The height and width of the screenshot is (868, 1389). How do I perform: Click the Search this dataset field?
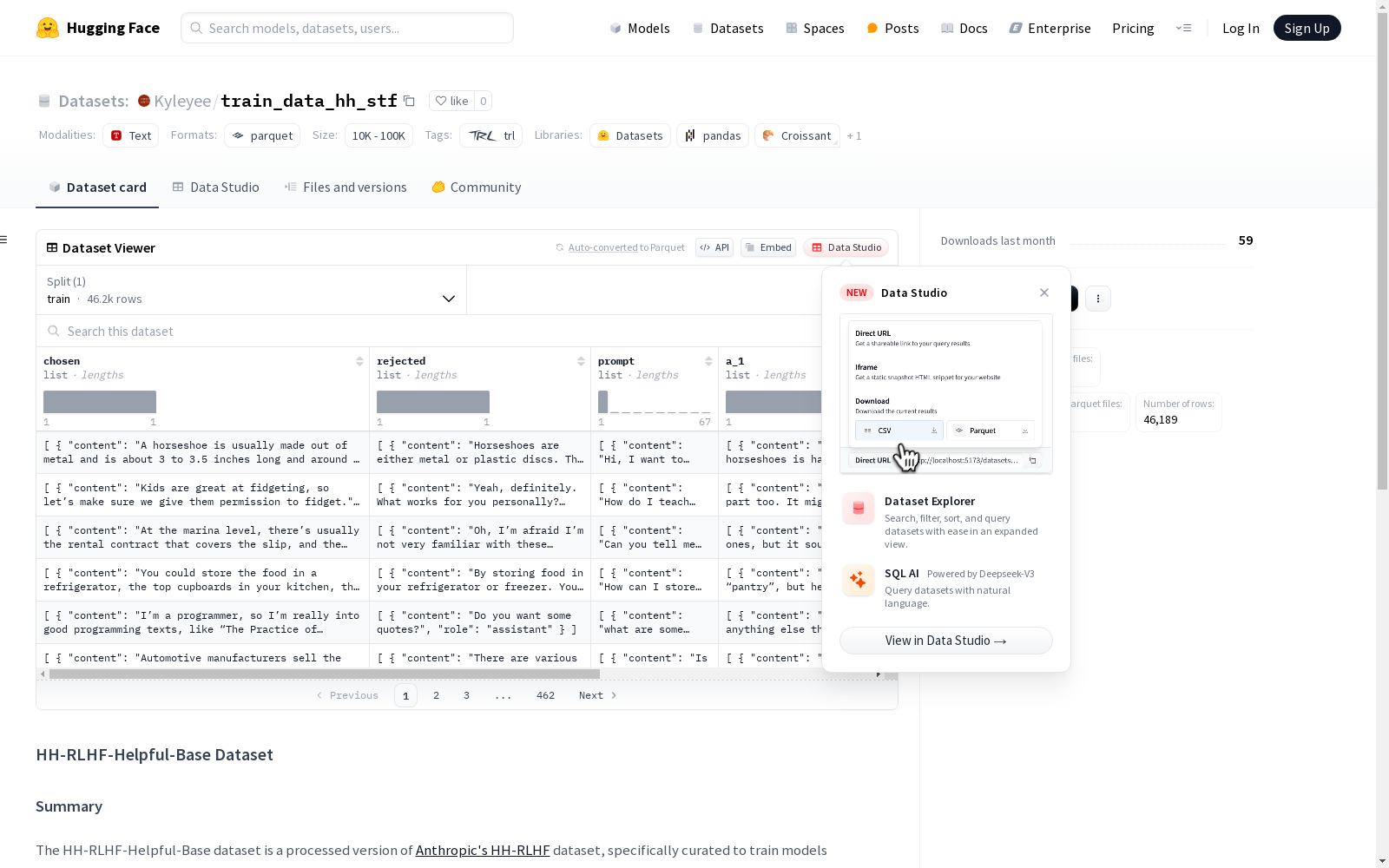[430, 332]
